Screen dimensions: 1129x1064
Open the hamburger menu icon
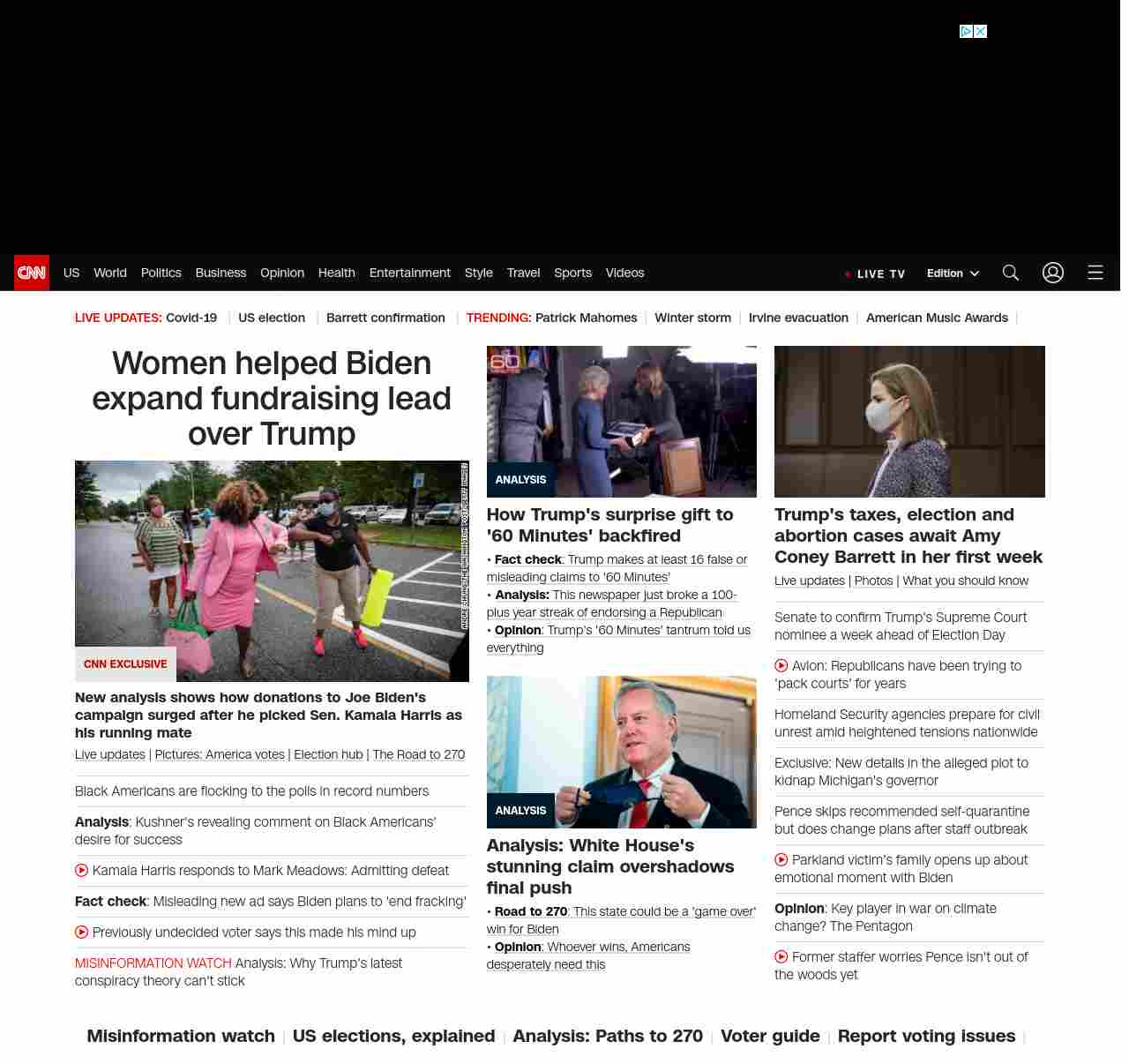[1095, 273]
